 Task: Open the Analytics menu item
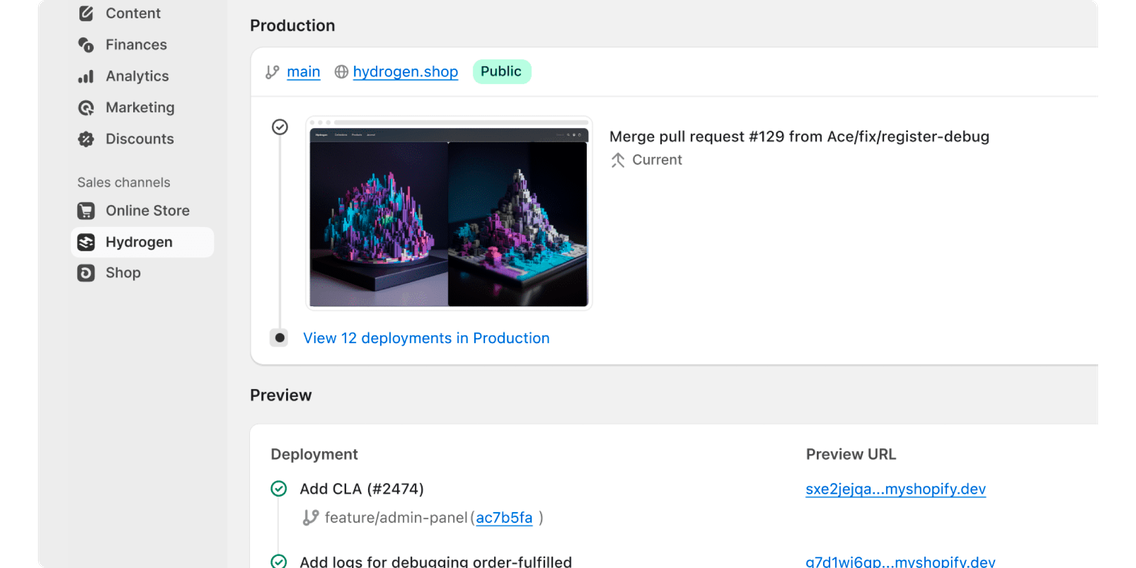tap(137, 76)
